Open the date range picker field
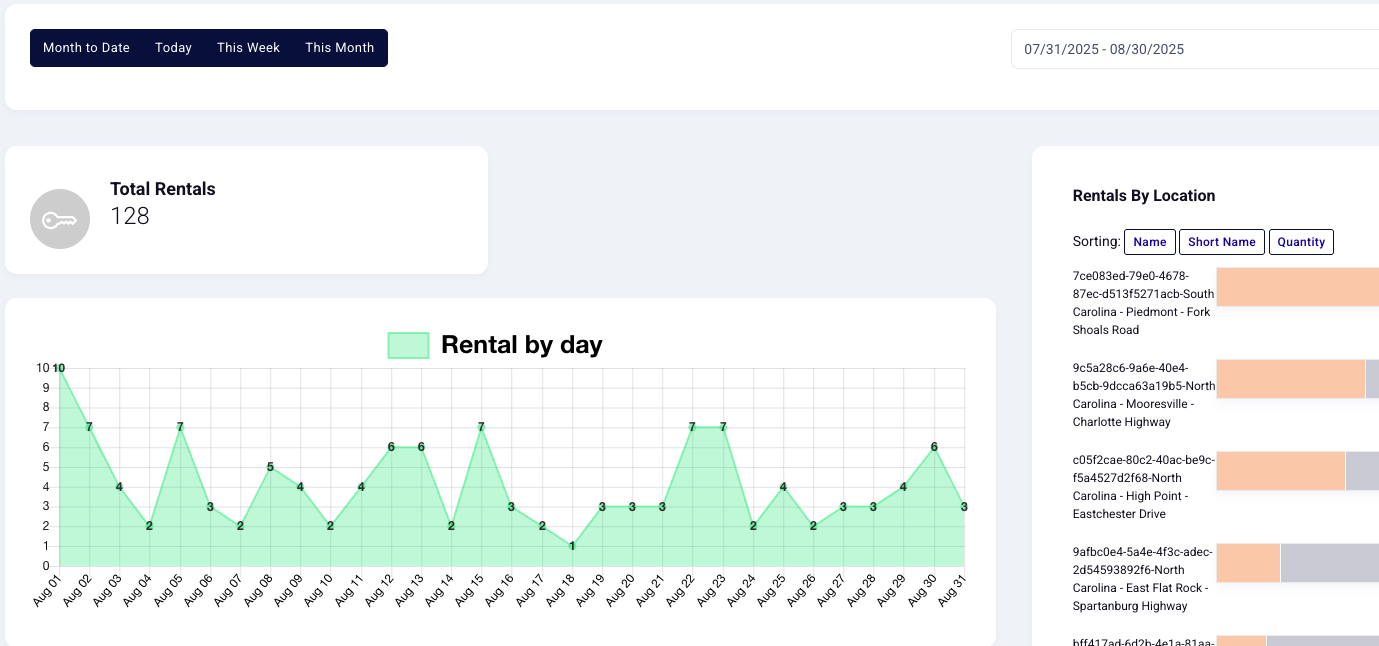1379x646 pixels. (1195, 49)
